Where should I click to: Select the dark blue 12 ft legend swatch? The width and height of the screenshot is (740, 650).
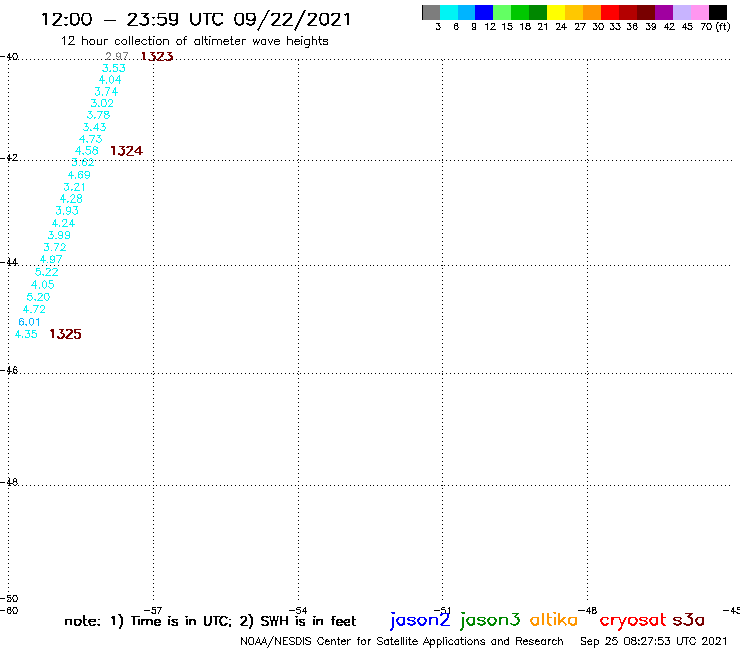[484, 12]
